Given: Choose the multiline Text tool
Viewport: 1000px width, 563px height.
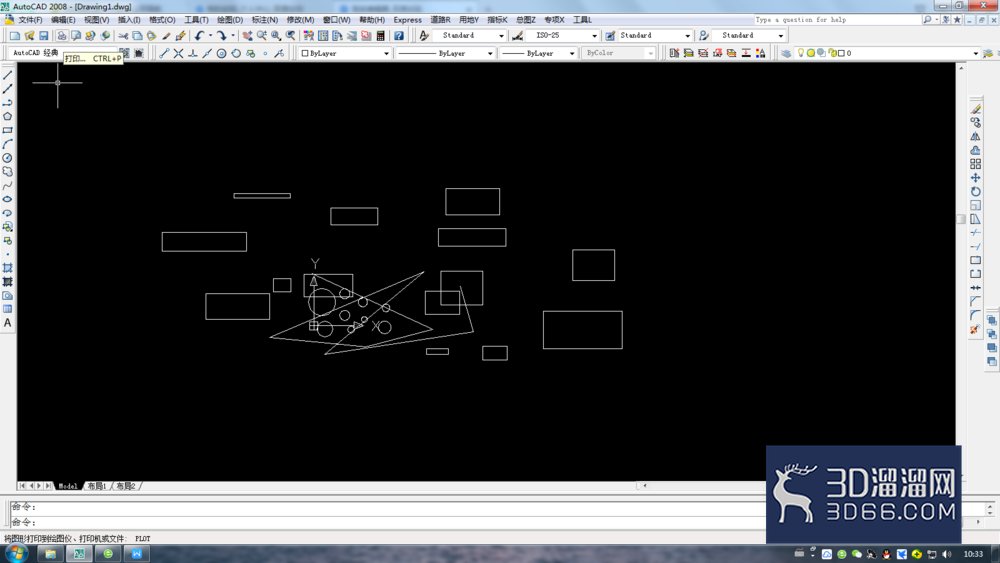Looking at the screenshot, I should coord(8,323).
